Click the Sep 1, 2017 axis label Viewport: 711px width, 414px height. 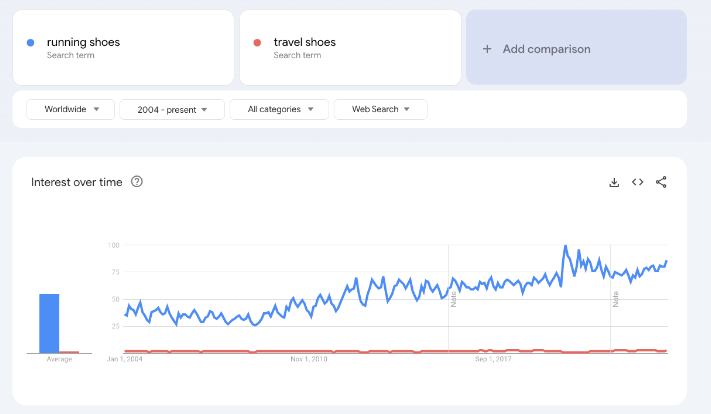[494, 358]
